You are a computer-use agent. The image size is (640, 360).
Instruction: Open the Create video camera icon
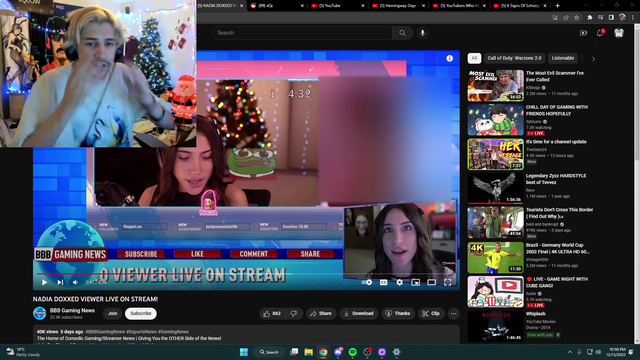coord(583,33)
